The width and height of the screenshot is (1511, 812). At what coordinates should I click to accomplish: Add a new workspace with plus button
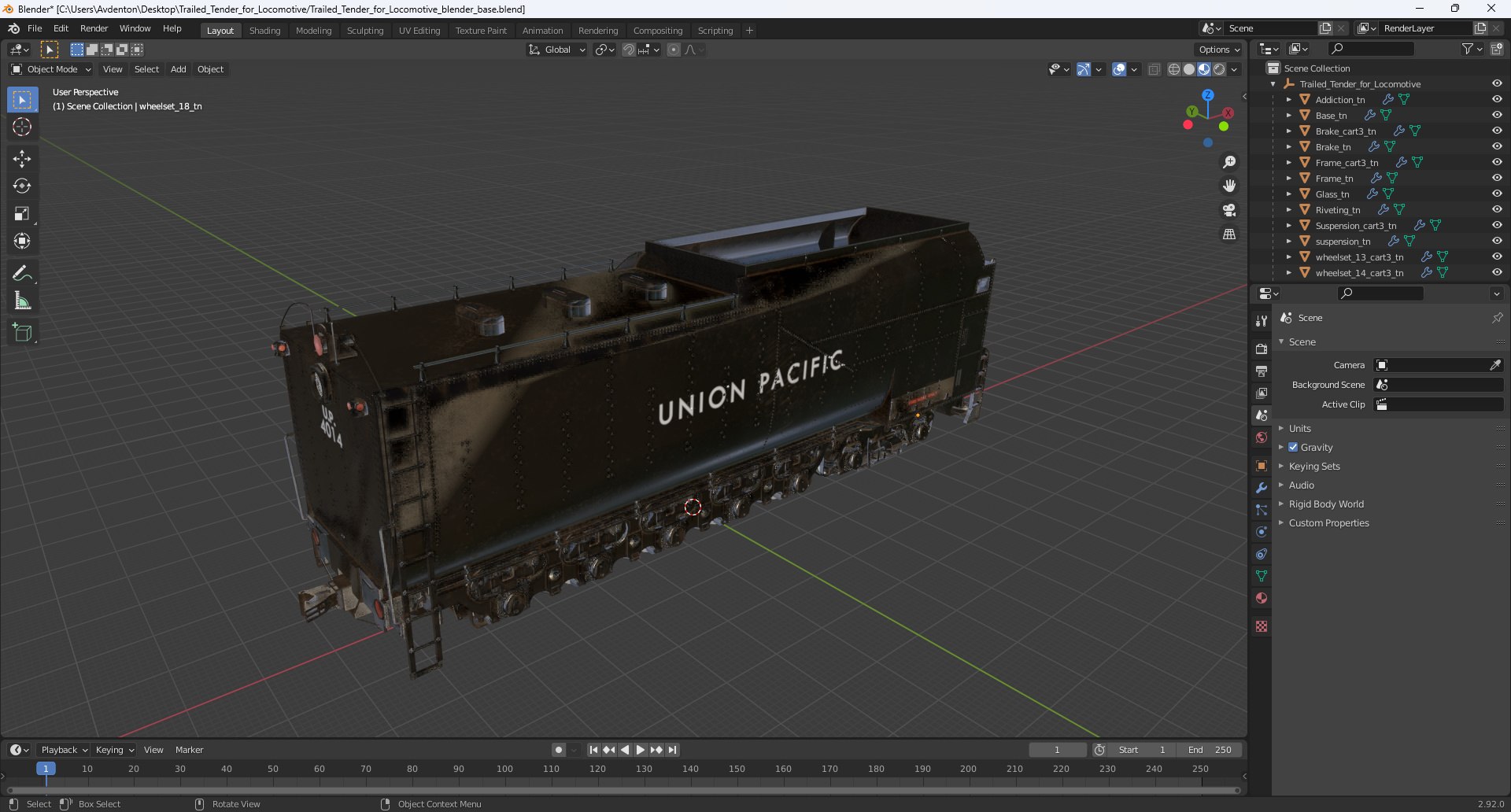(x=749, y=31)
